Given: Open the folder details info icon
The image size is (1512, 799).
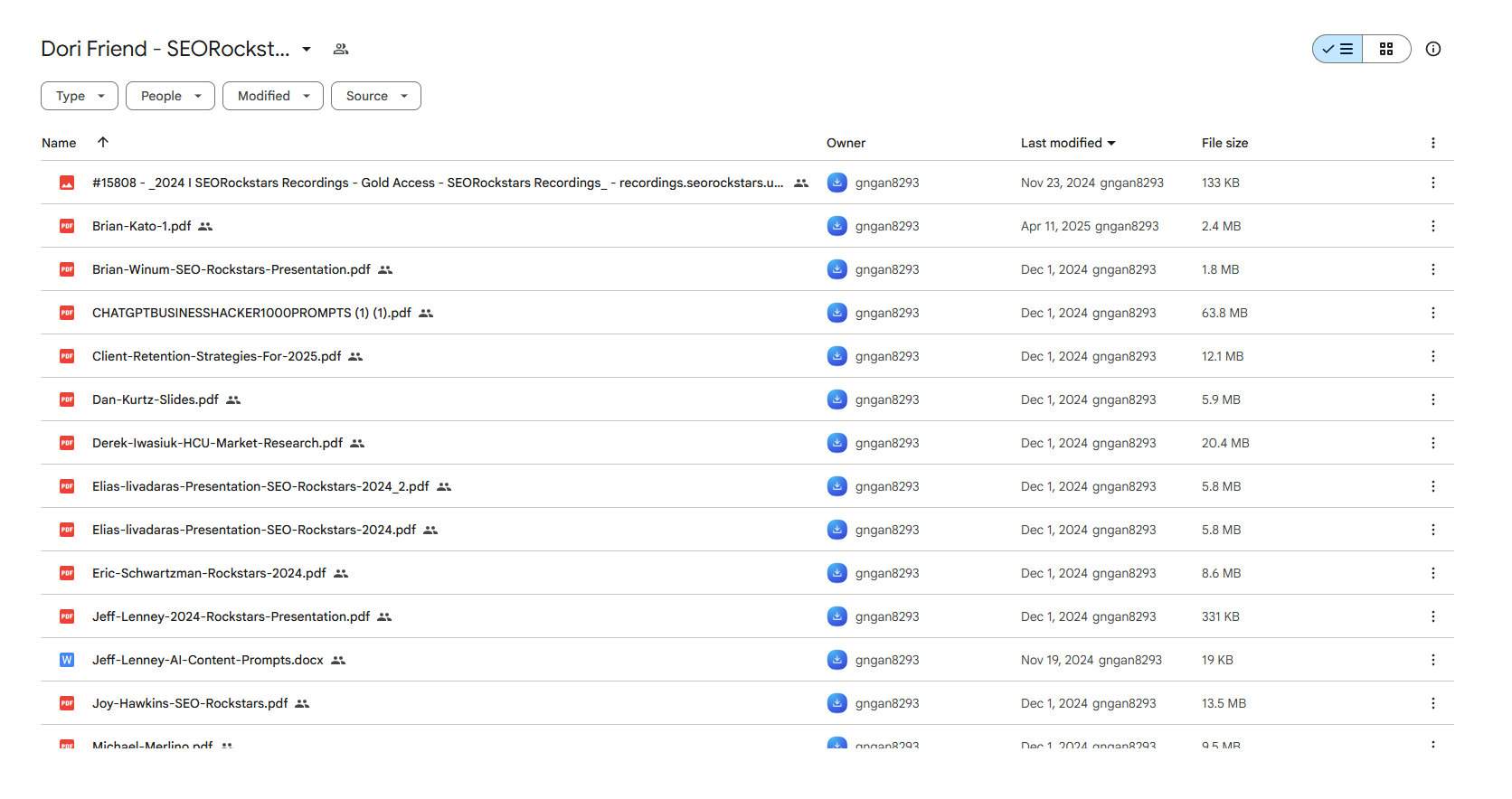Looking at the screenshot, I should [x=1433, y=49].
